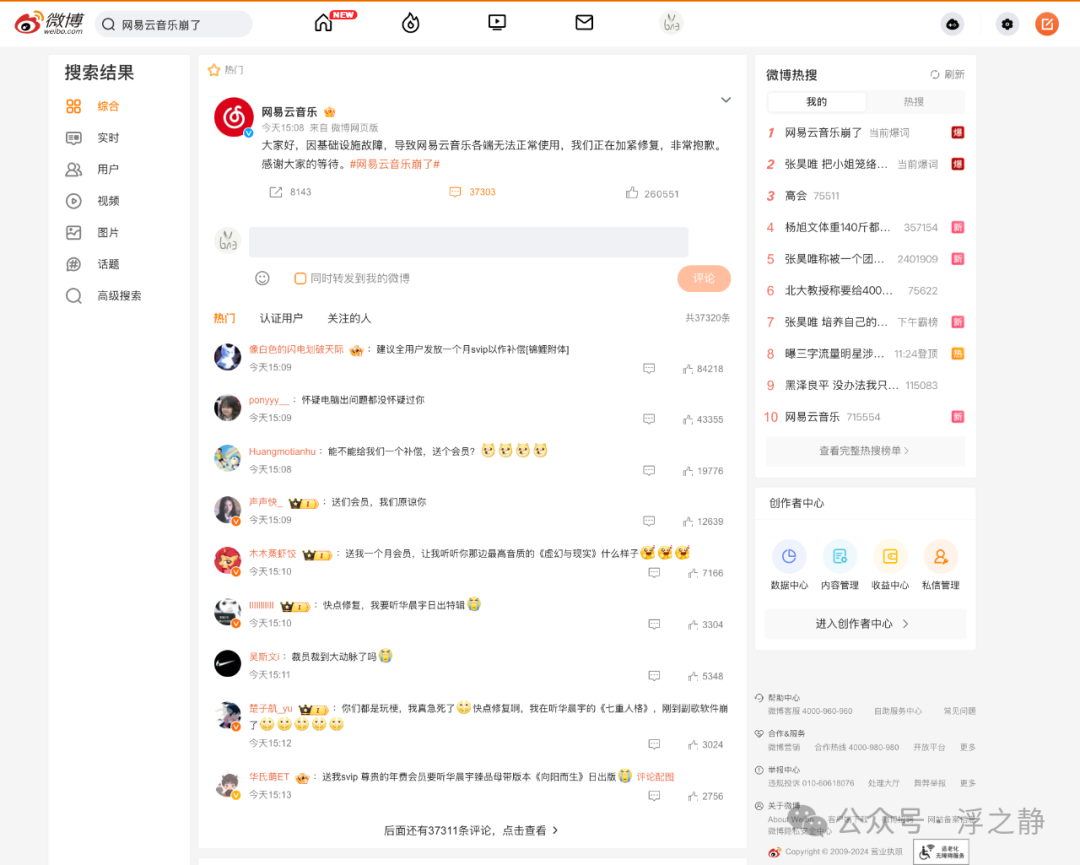Click the search box containing 网易云音乐崩了
Viewport: 1080px width, 865px height.
pyautogui.click(x=174, y=24)
